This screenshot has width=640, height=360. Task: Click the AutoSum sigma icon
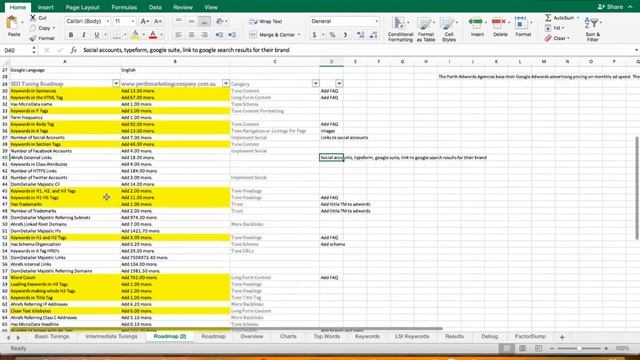point(548,18)
